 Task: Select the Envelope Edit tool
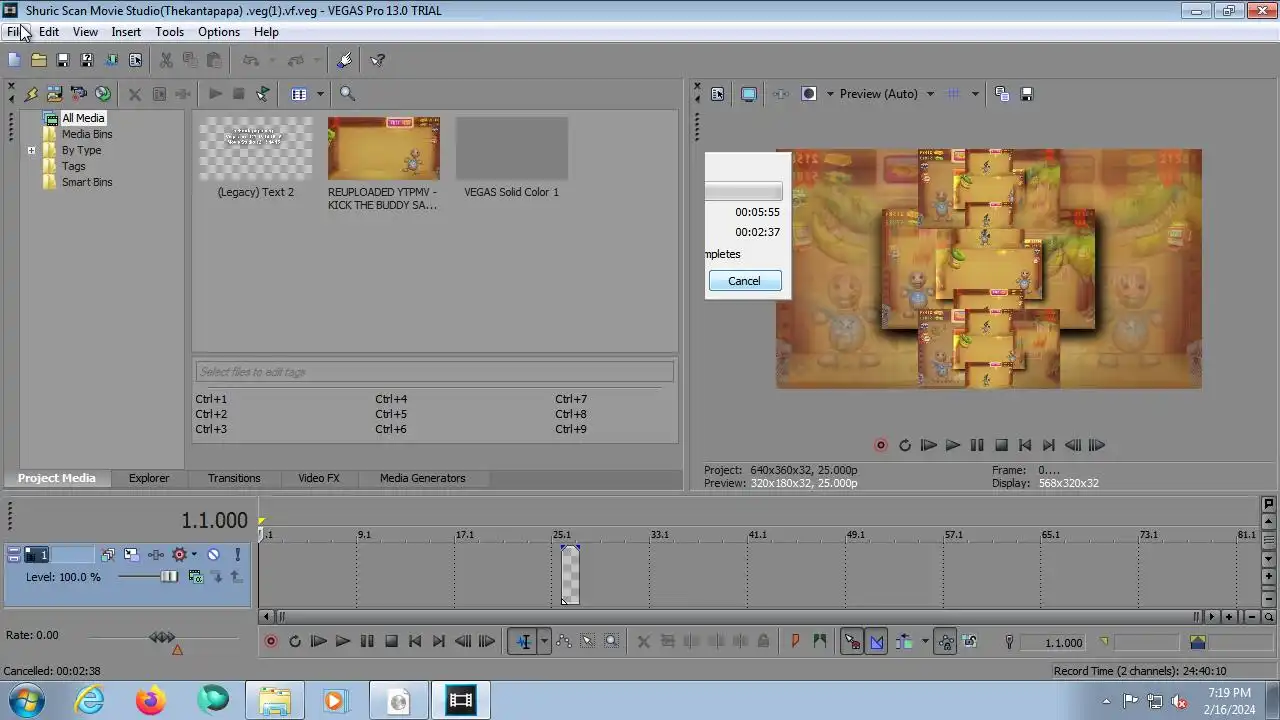564,642
